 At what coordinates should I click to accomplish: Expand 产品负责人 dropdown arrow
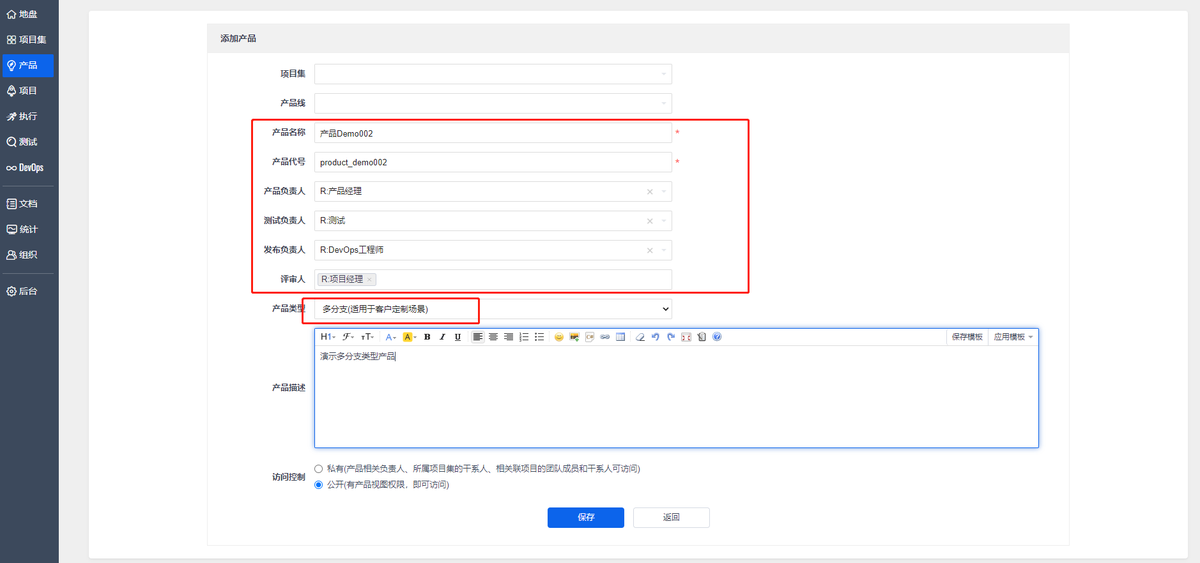[664, 191]
